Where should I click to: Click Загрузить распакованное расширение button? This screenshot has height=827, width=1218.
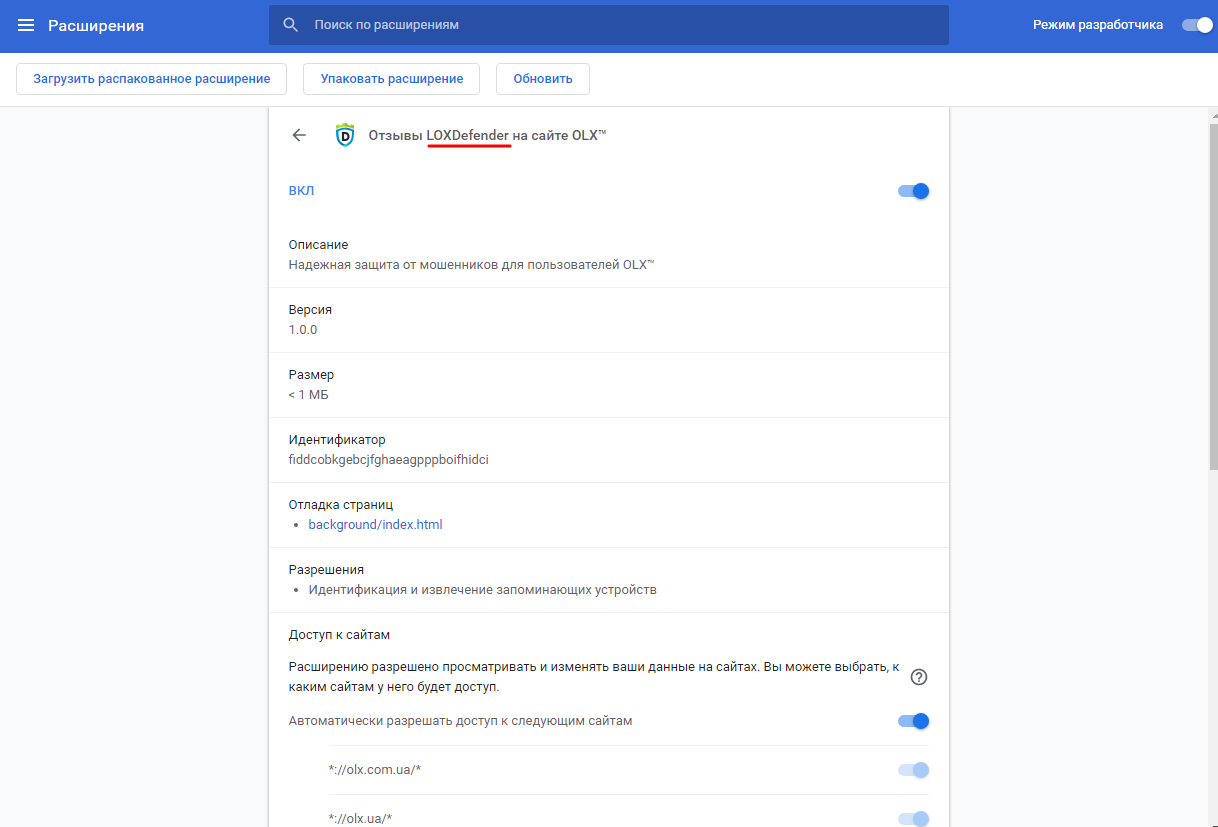click(152, 79)
